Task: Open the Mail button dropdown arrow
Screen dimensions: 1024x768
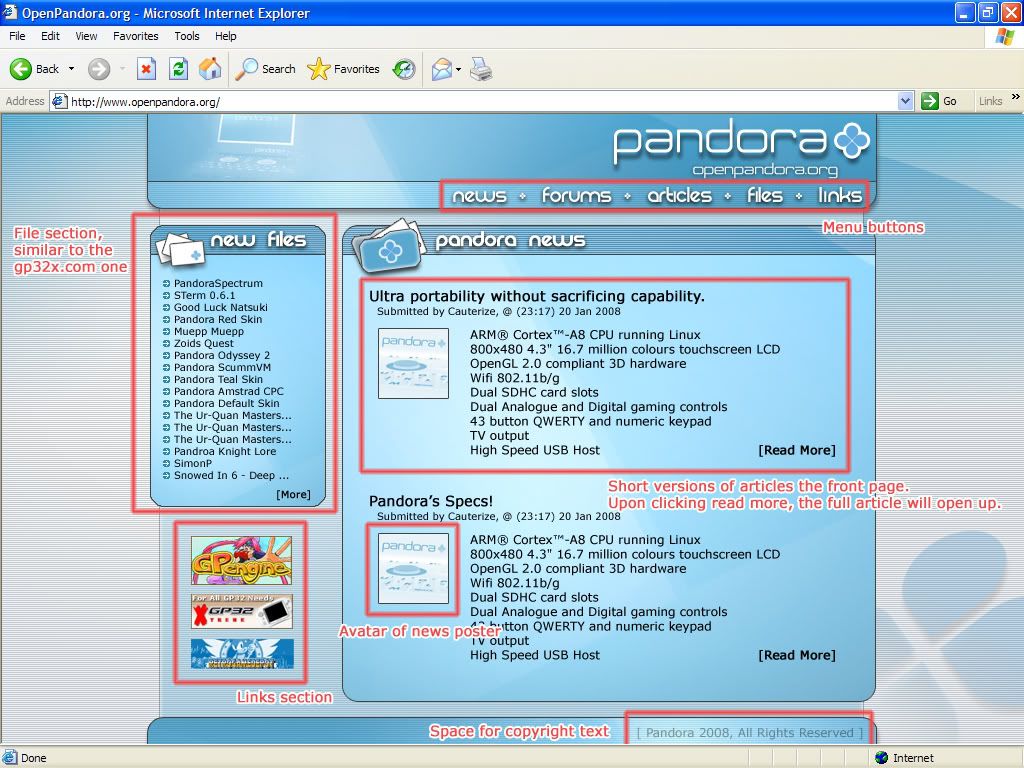Action: (458, 69)
